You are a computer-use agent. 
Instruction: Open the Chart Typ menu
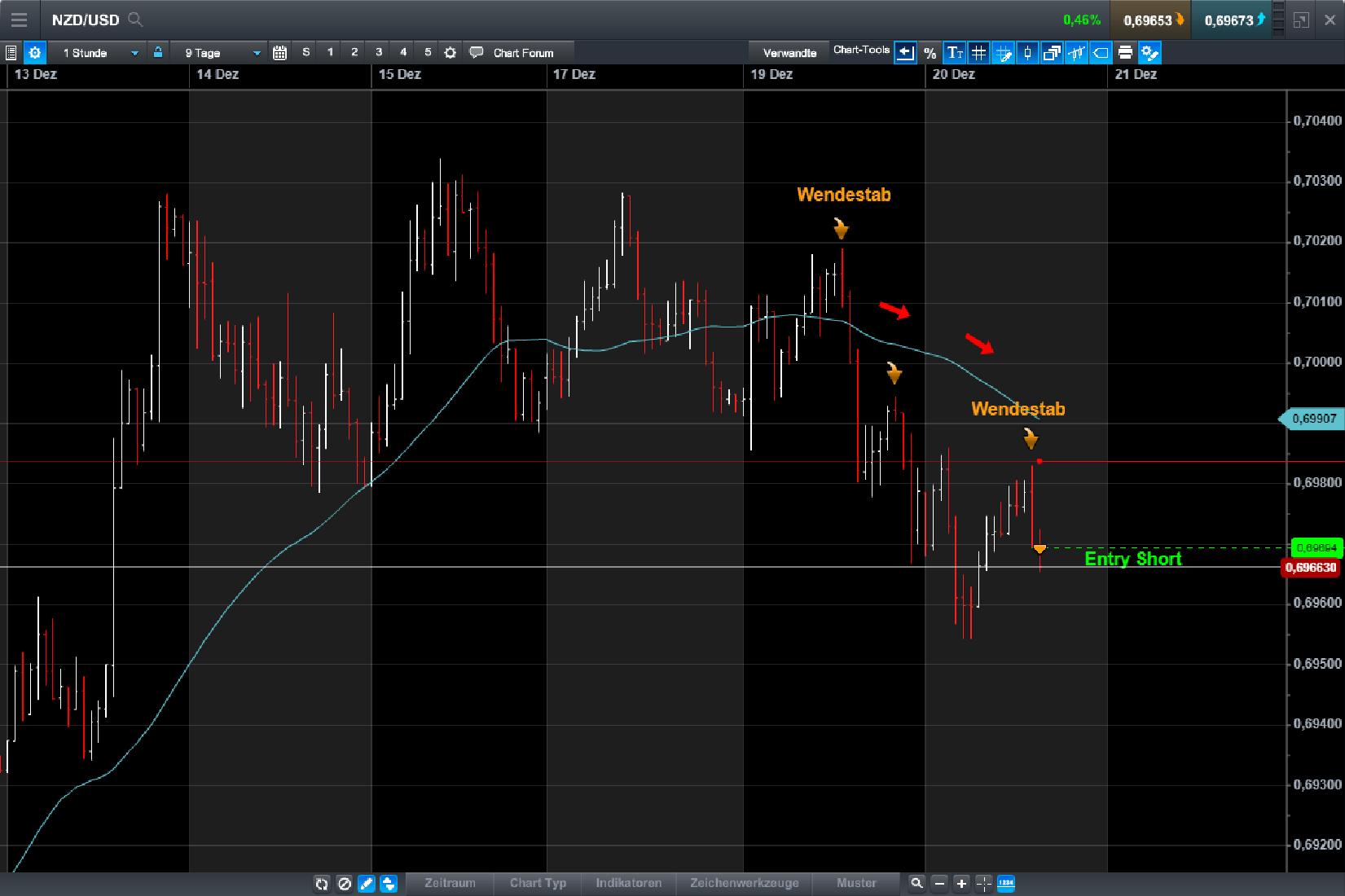(537, 884)
